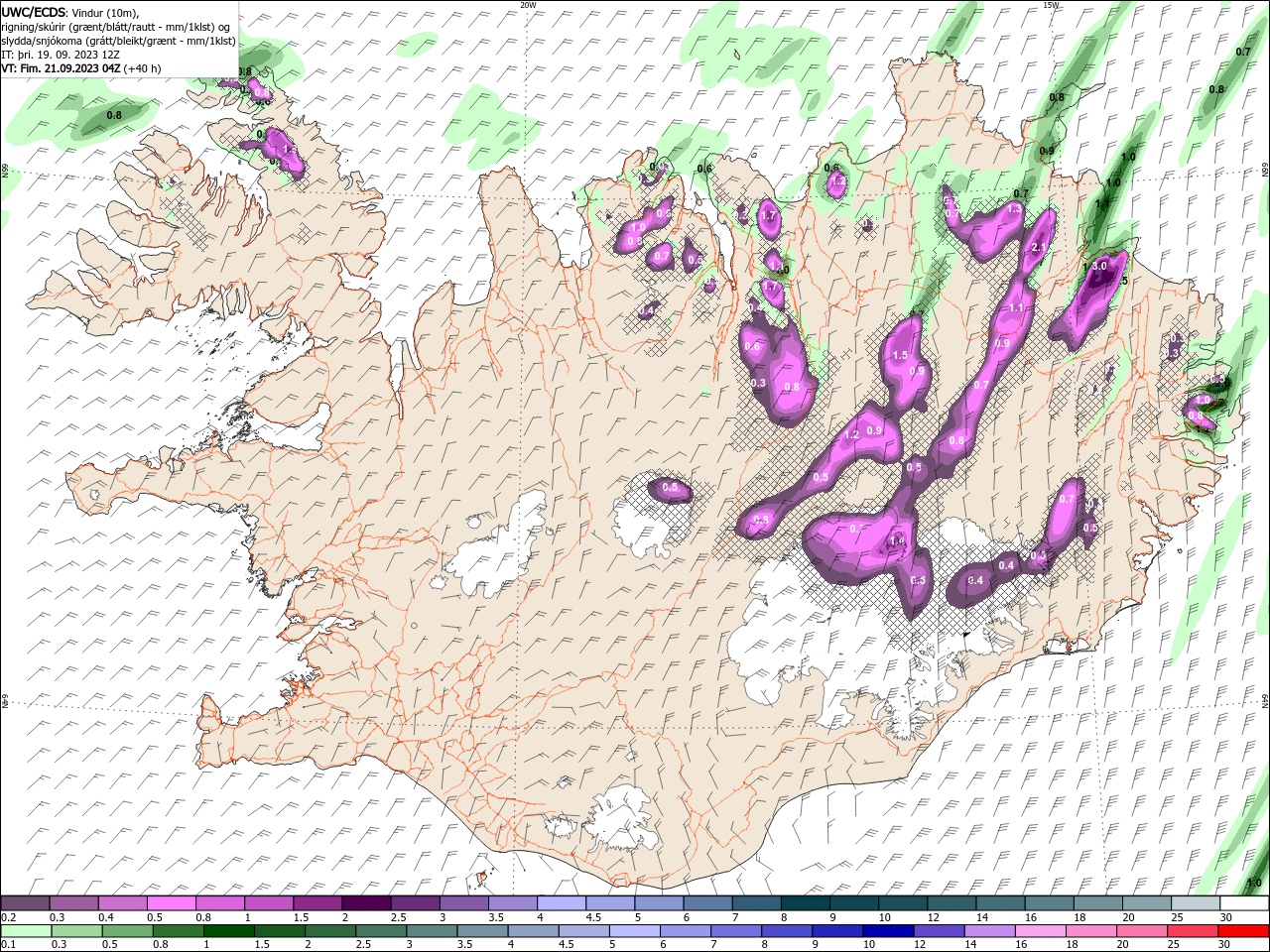1270x952 pixels.
Task: Pick the lower legend swatch between 1 and 1.5
Action: pyautogui.click(x=228, y=931)
